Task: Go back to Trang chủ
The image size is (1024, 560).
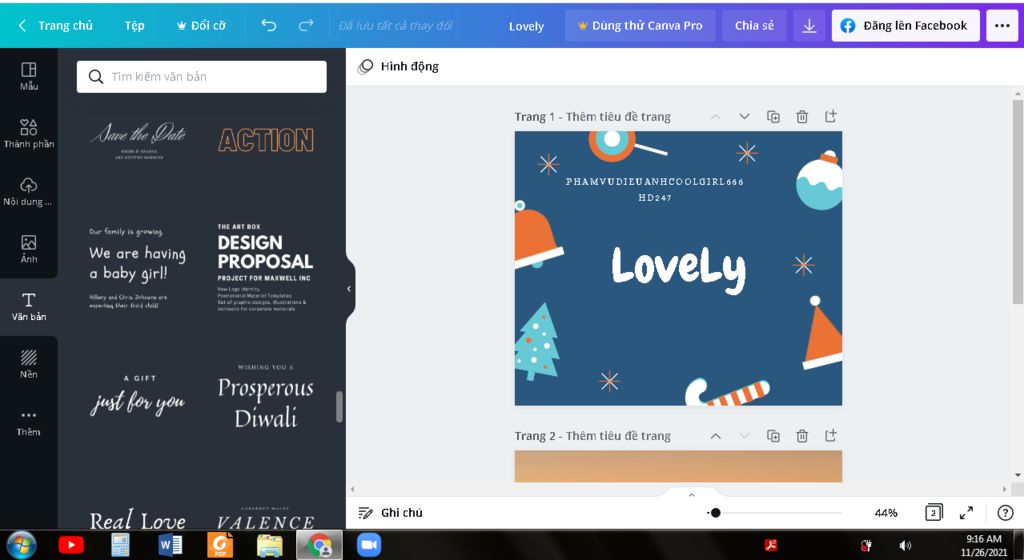Action: pyautogui.click(x=56, y=25)
